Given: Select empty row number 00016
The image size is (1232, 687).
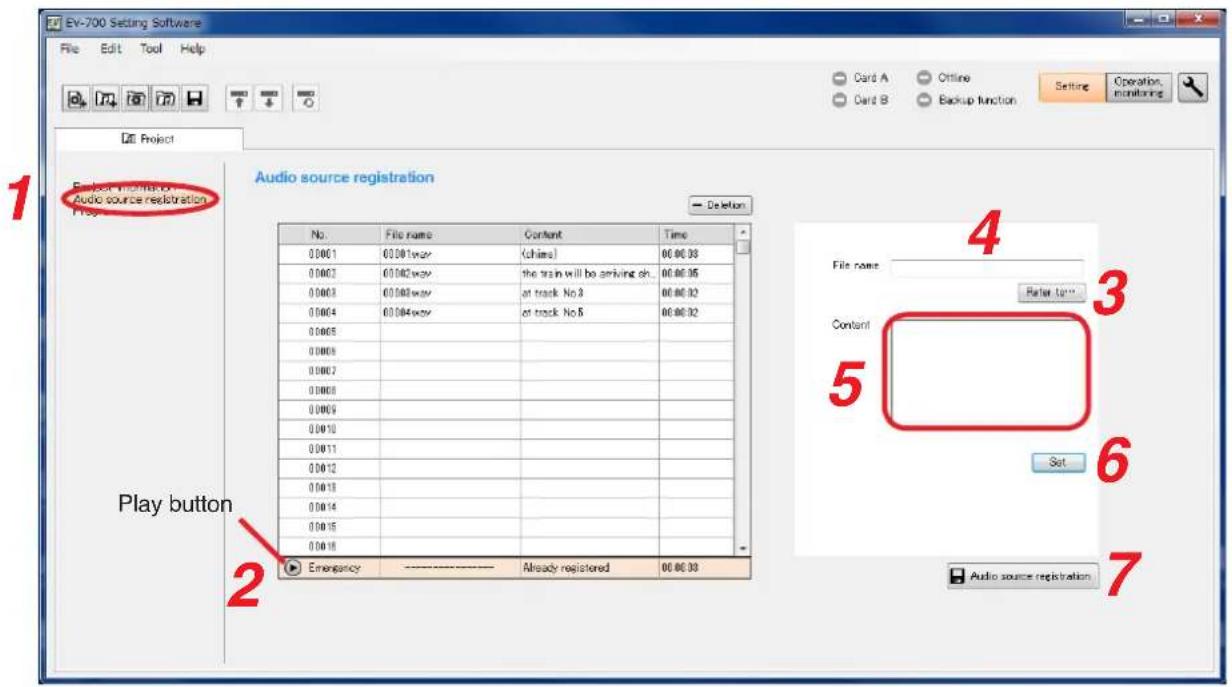Looking at the screenshot, I should tap(330, 547).
